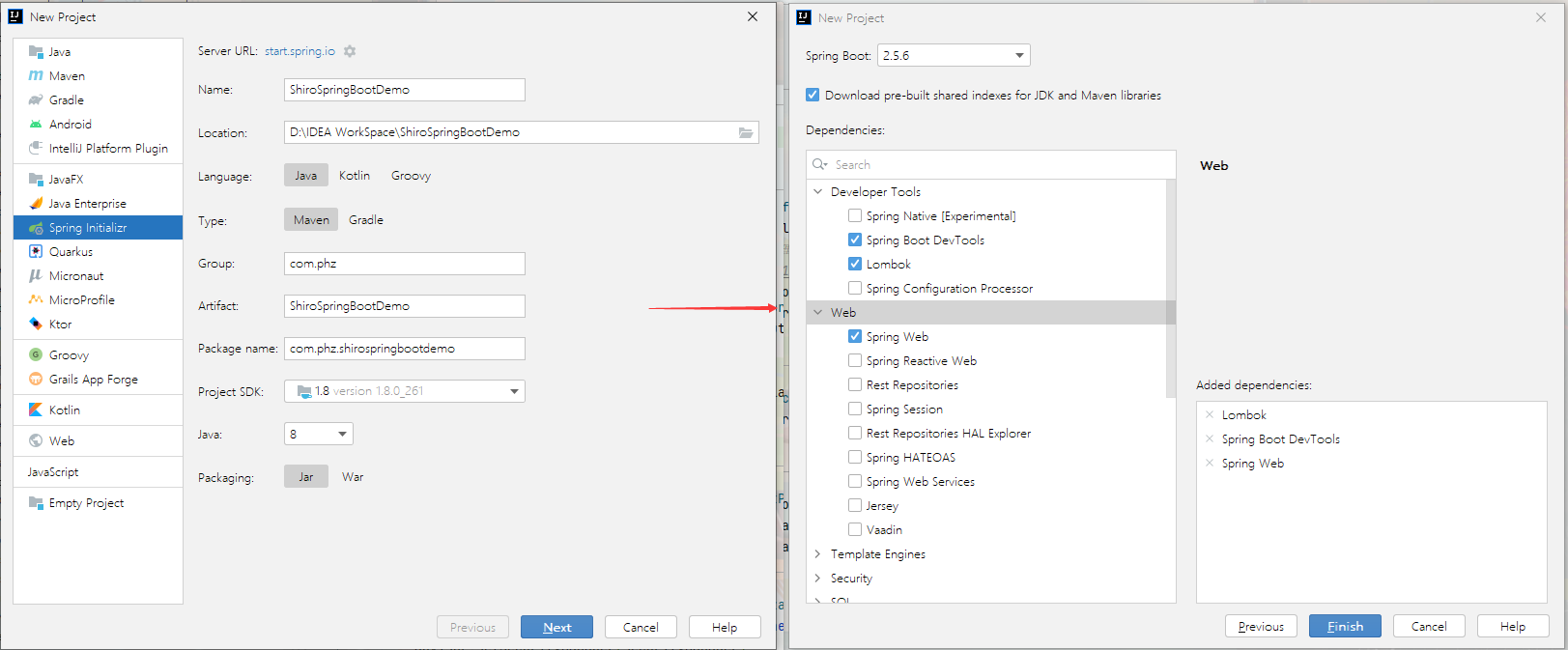The height and width of the screenshot is (650, 1568).
Task: Select Groovy as language
Action: (411, 176)
